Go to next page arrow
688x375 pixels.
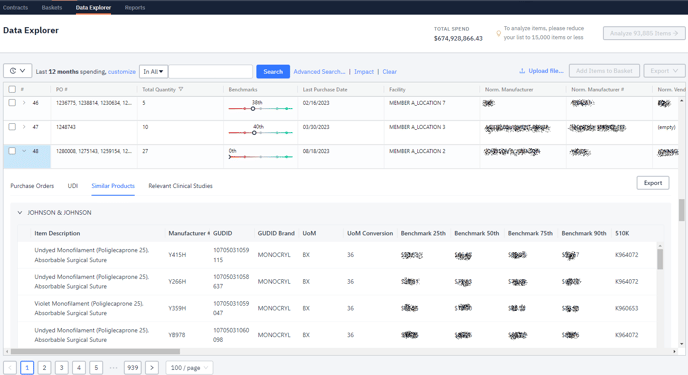pos(152,368)
